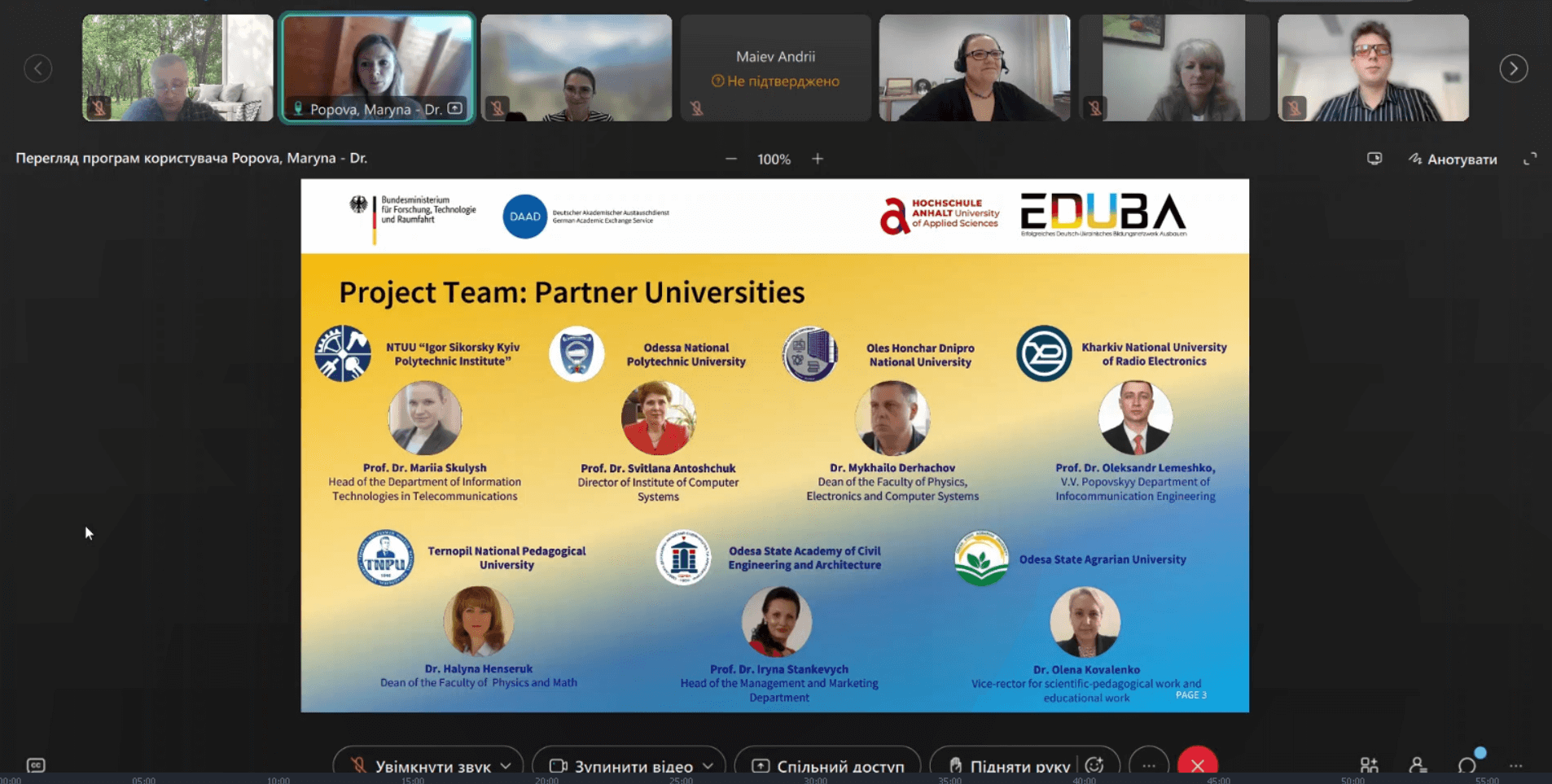The height and width of the screenshot is (784, 1552).
Task: Expand audio options arrow beside Увімкнути звук
Action: tap(506, 766)
